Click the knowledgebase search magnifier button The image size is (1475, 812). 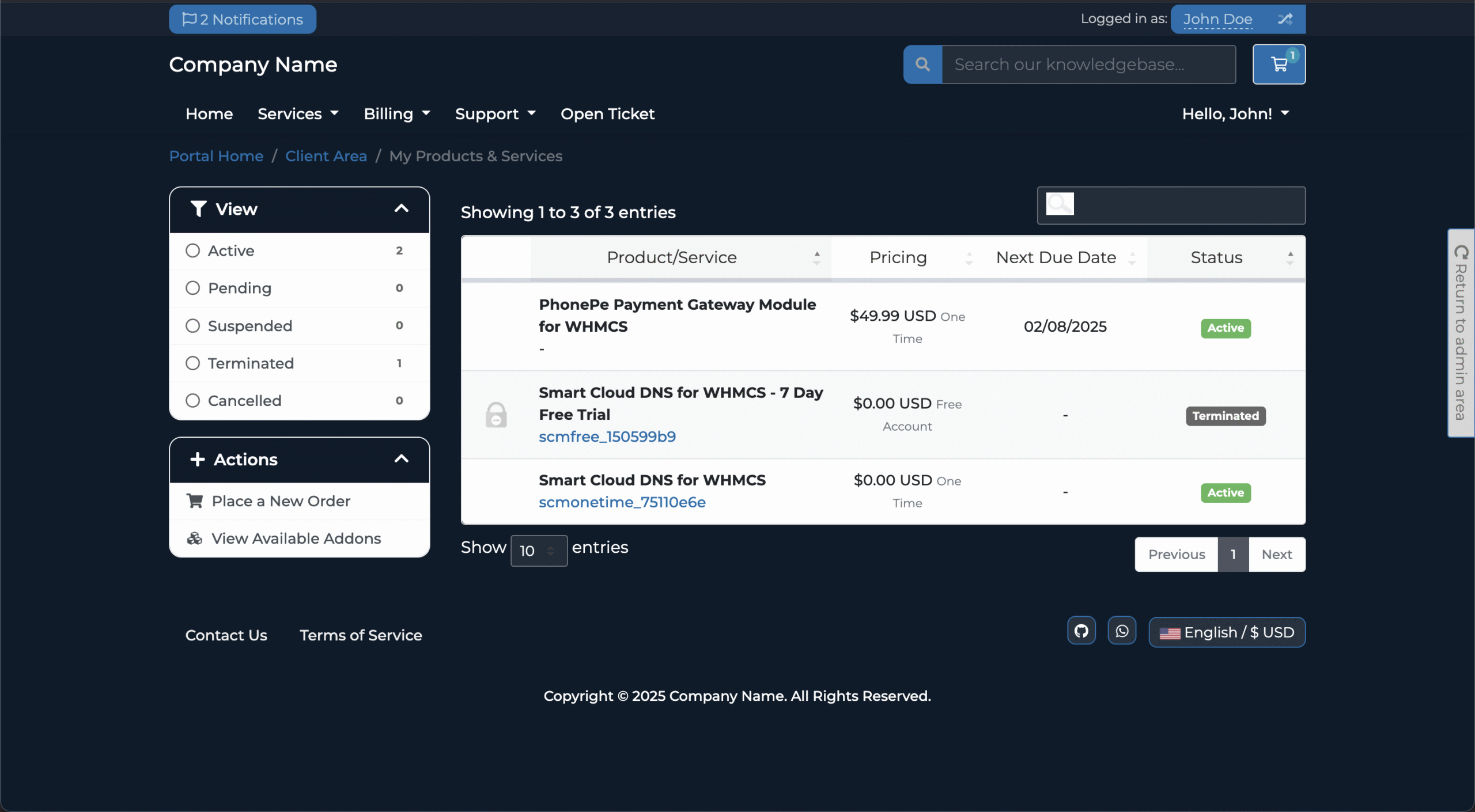click(x=922, y=64)
